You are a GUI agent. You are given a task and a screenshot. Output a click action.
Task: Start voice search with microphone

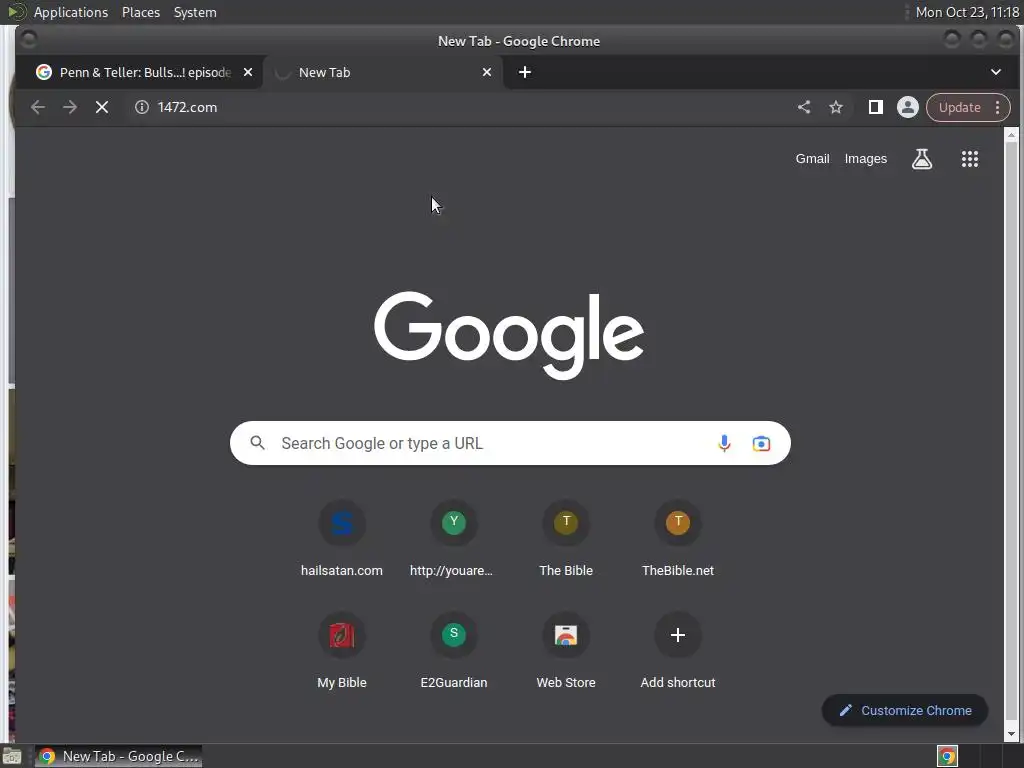tap(724, 443)
